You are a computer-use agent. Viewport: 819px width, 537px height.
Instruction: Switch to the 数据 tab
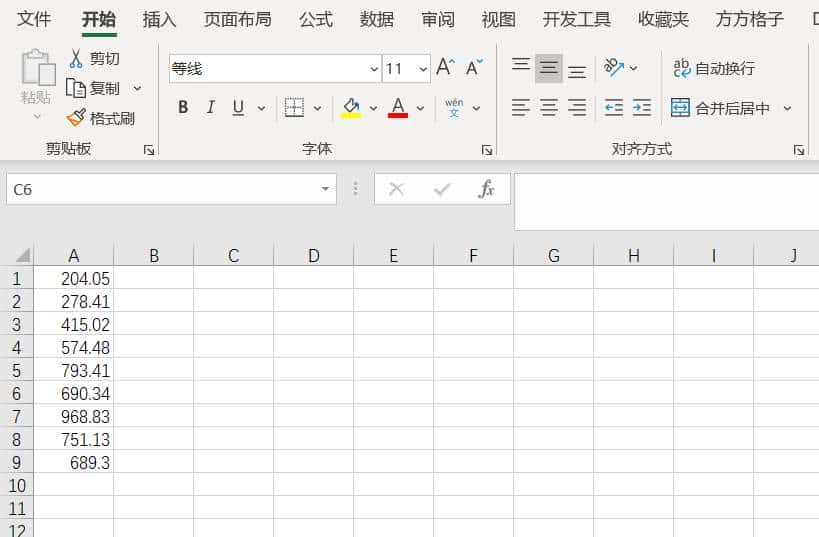[x=377, y=19]
